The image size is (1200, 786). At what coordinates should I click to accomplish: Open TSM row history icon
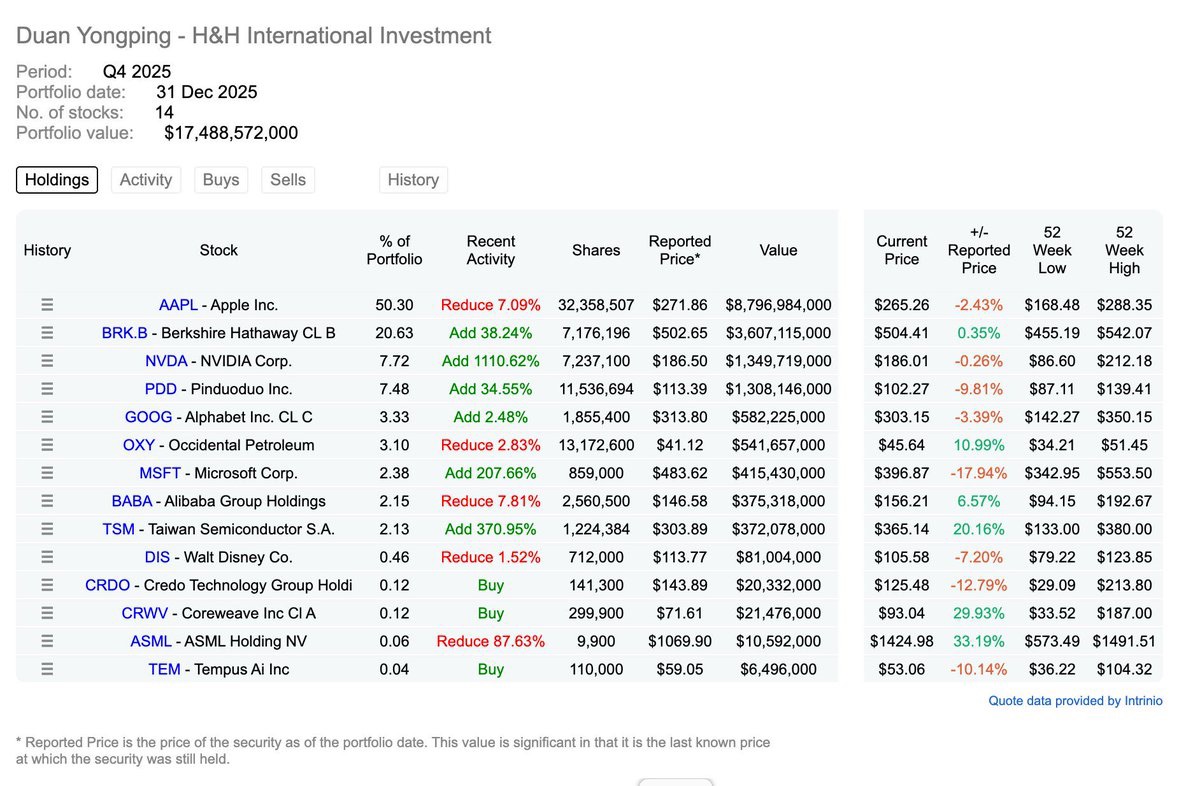[47, 529]
